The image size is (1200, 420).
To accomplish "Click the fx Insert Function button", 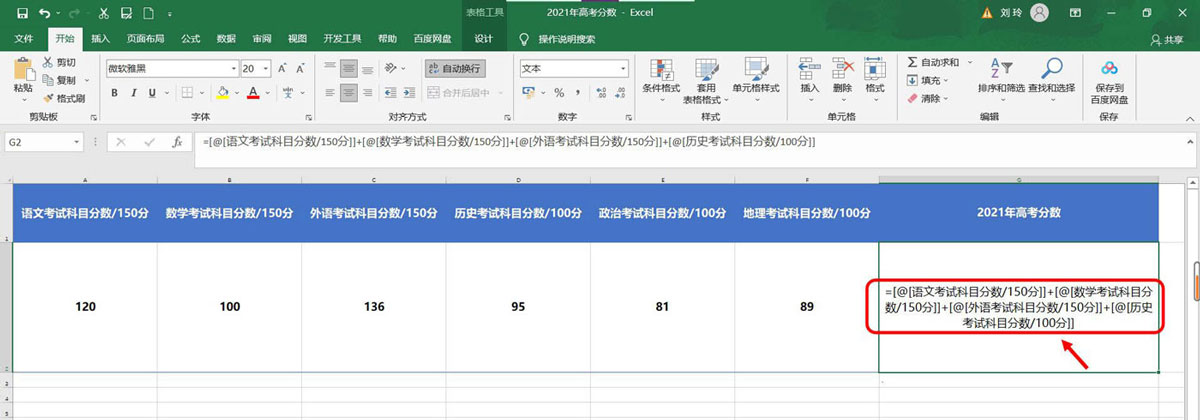I will [x=177, y=142].
